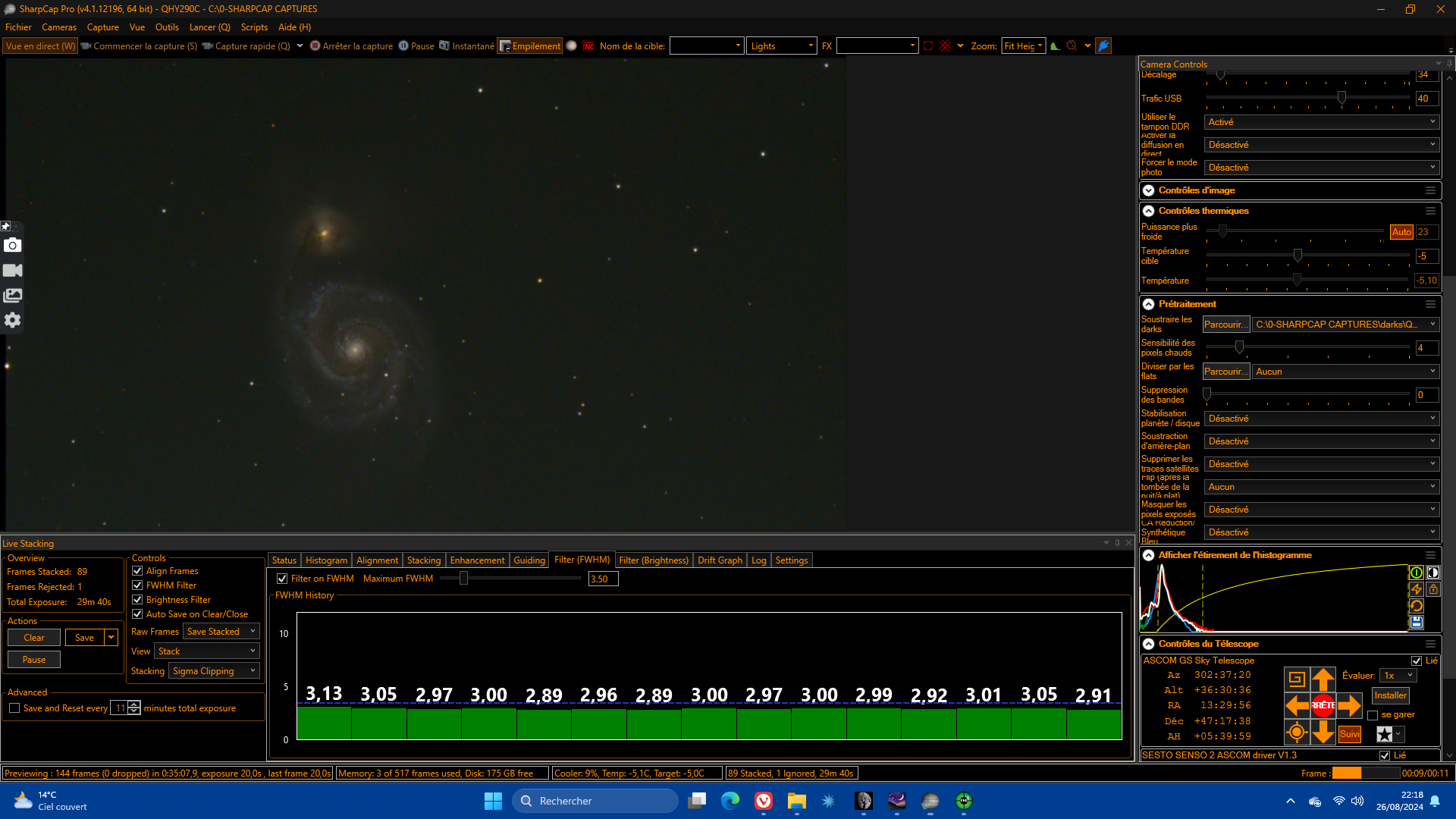Viewport: 1456px width, 819px height.
Task: Toggle Lié checkbox for SESTO SENSO 2
Action: click(x=1385, y=755)
